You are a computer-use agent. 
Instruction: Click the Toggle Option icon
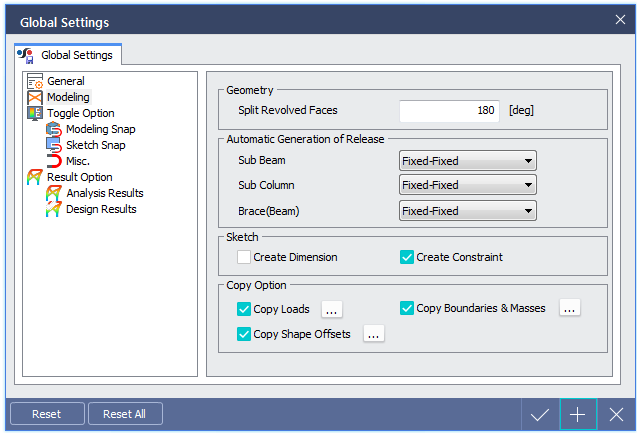click(35, 113)
